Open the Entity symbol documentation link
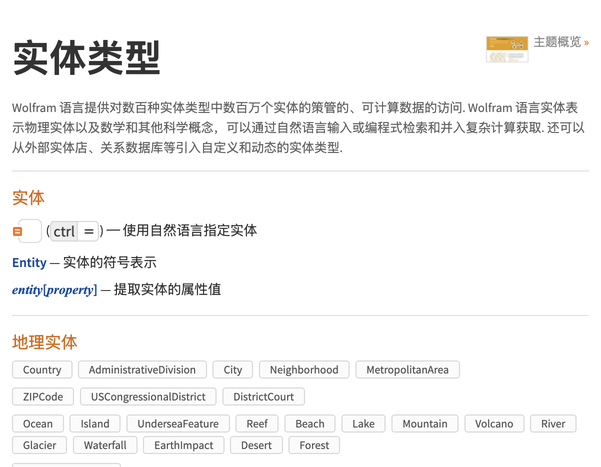 pyautogui.click(x=29, y=262)
